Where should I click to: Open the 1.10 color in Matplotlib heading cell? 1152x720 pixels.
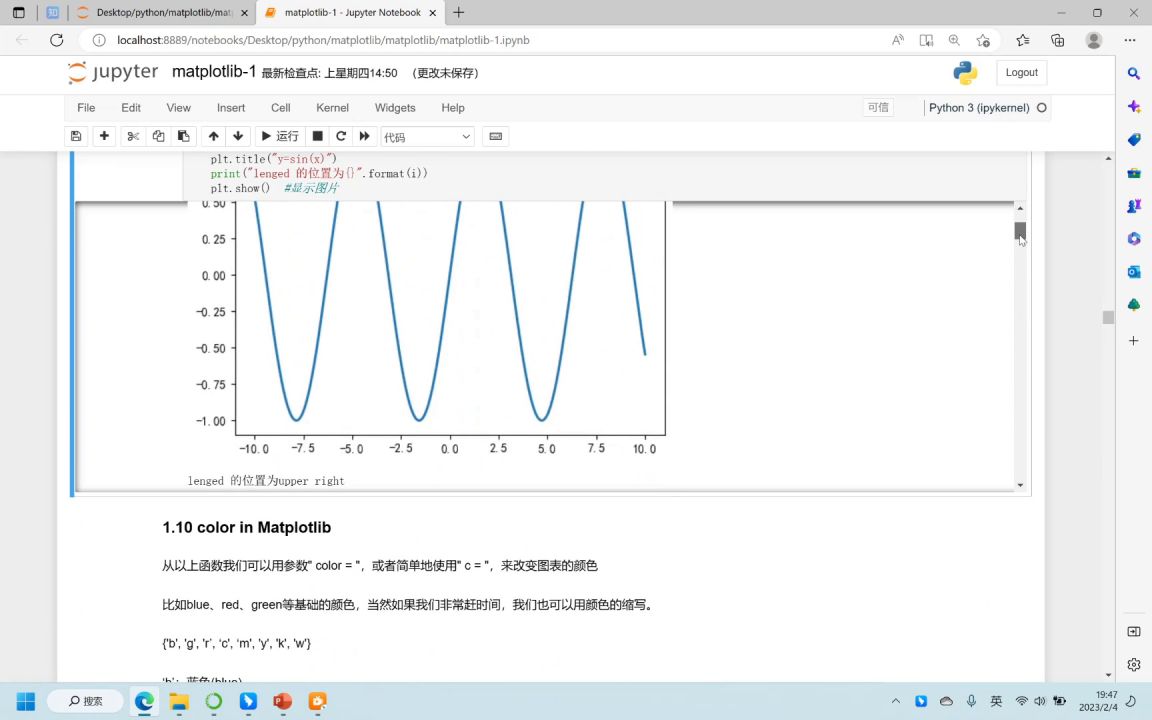point(246,527)
